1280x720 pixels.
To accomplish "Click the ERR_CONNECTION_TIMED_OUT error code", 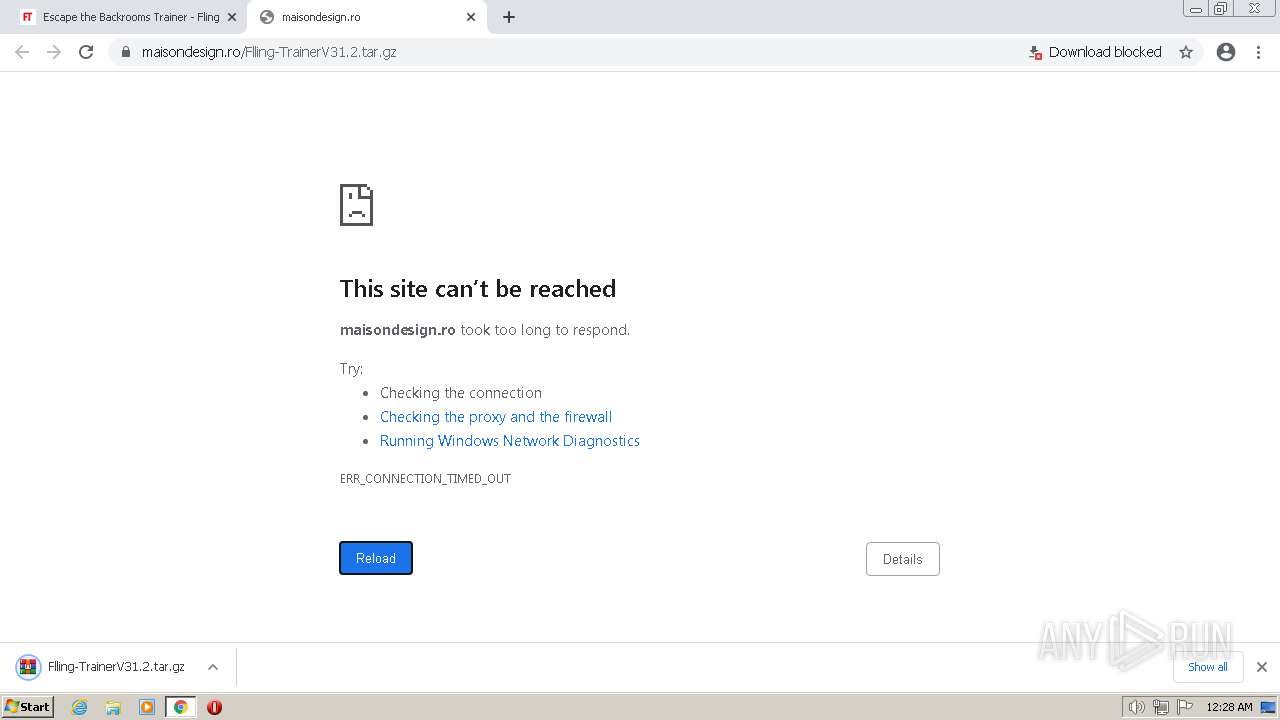I will 425,479.
